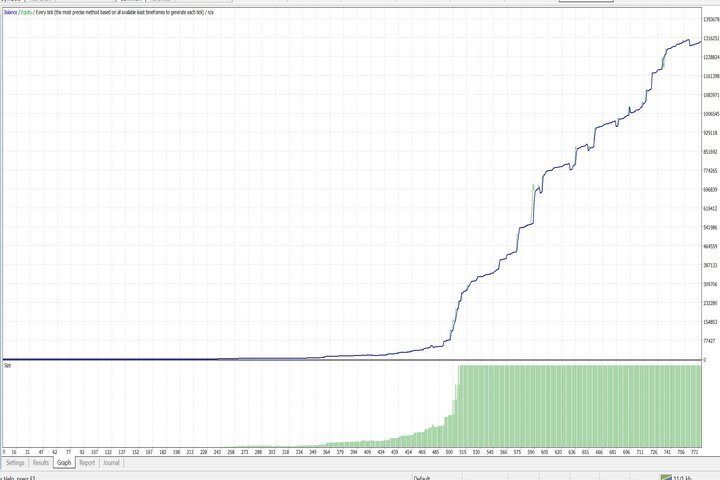720x480 pixels.
Task: Click the 11/1 kb traffic indicator
Action: 682,478
